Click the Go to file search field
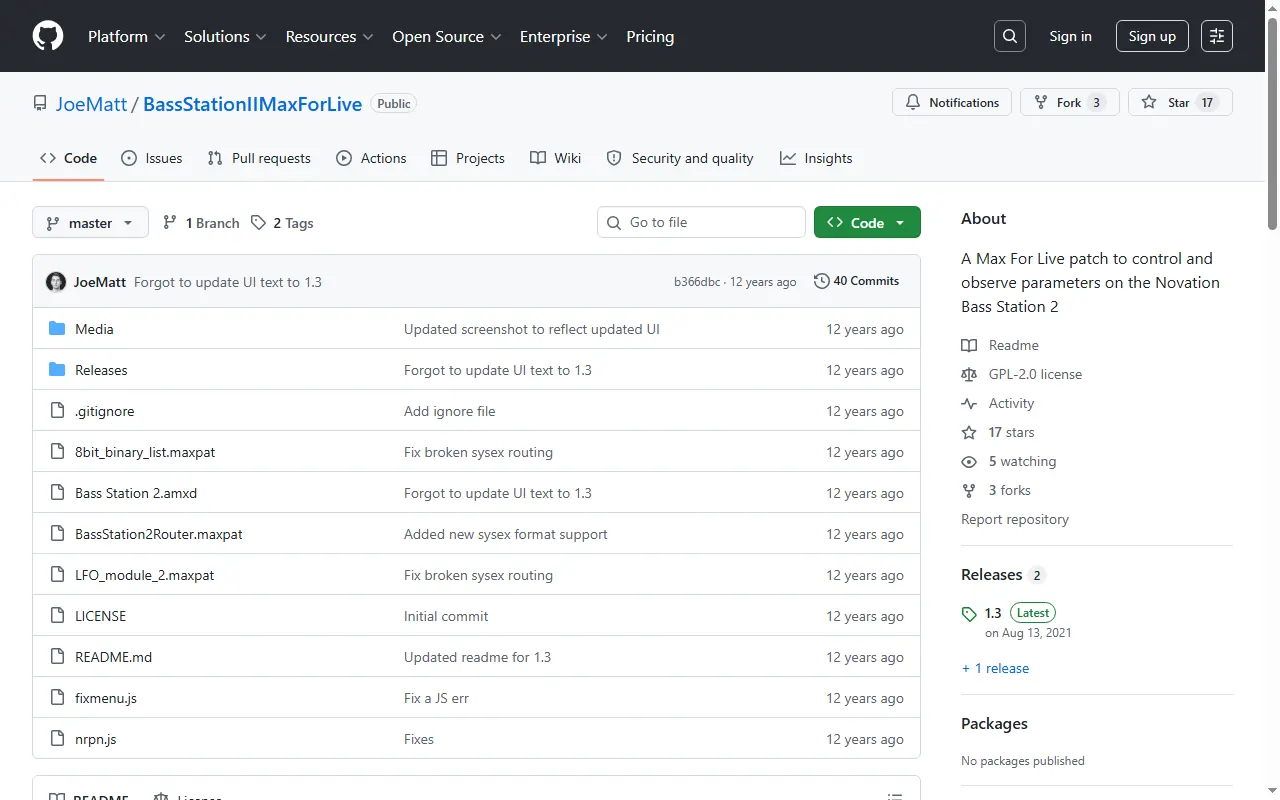Screen dimensions: 1280x800 point(701,222)
